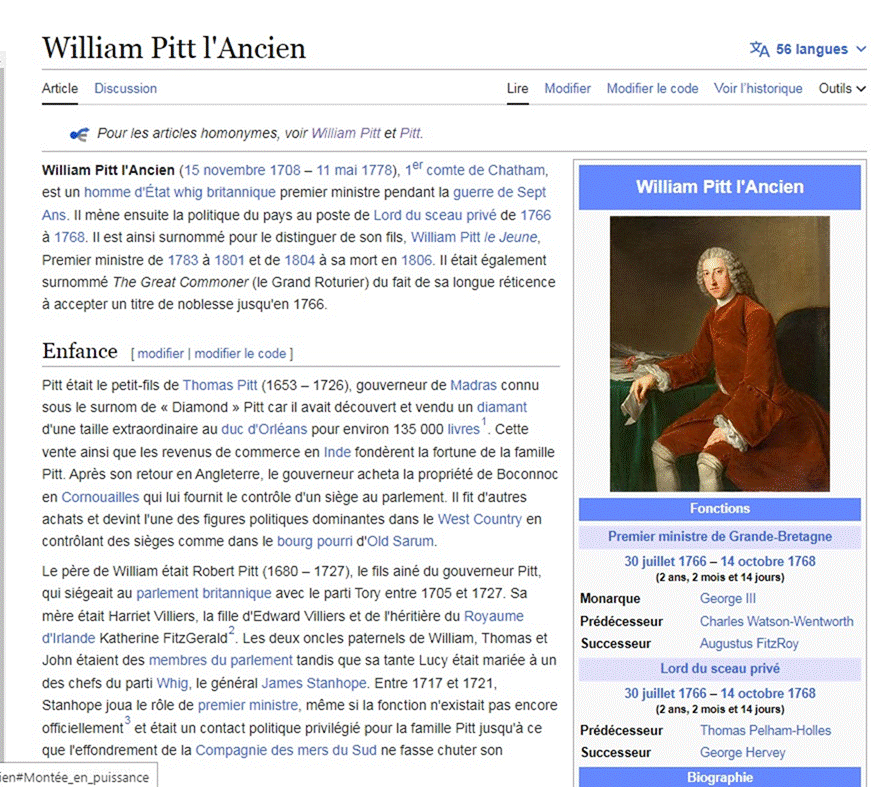
Task: Open Lord du sceau privé text link
Action: [435, 215]
